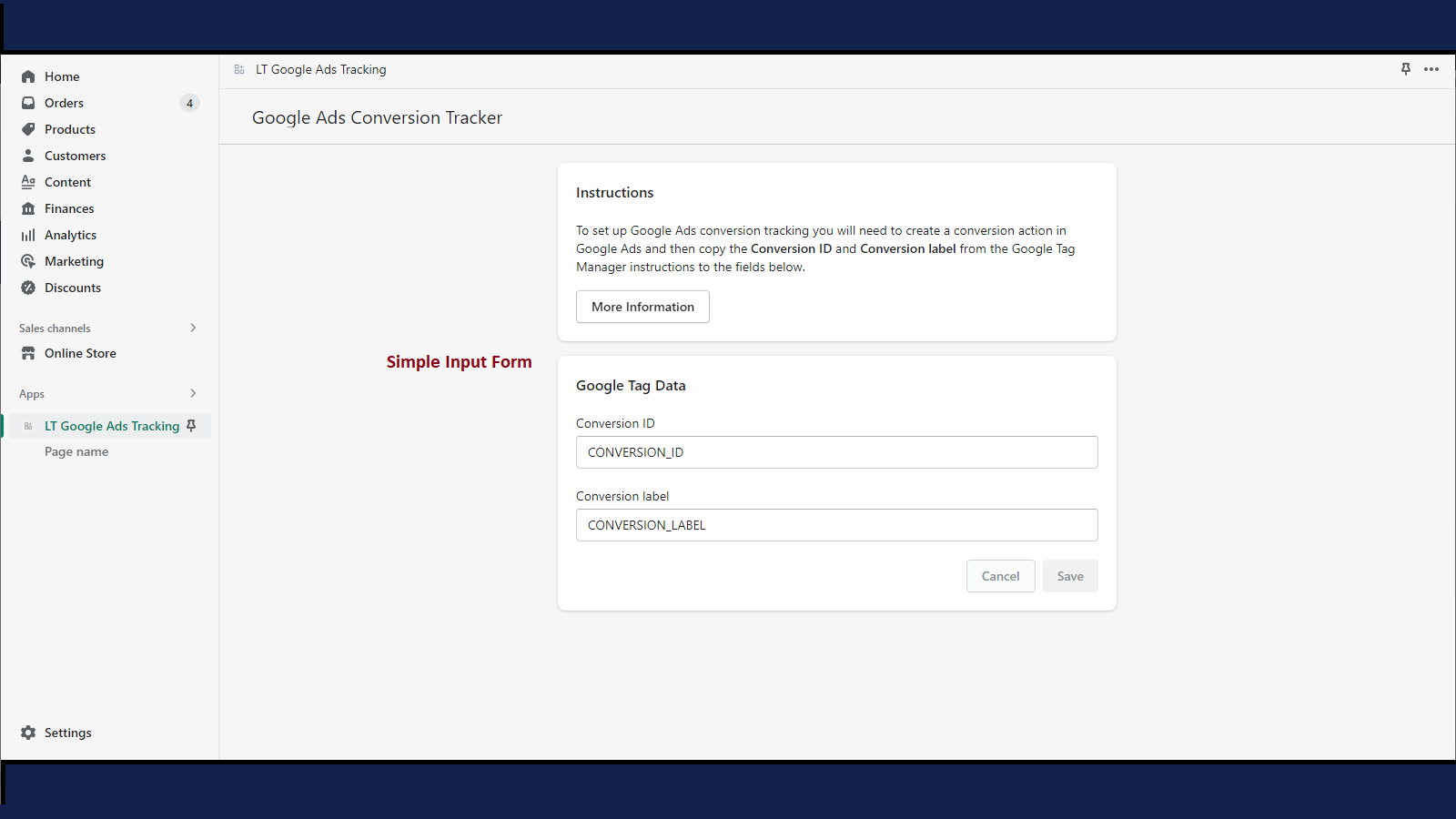Click the app grid icon beside header title
This screenshot has height=819, width=1456.
[x=239, y=69]
